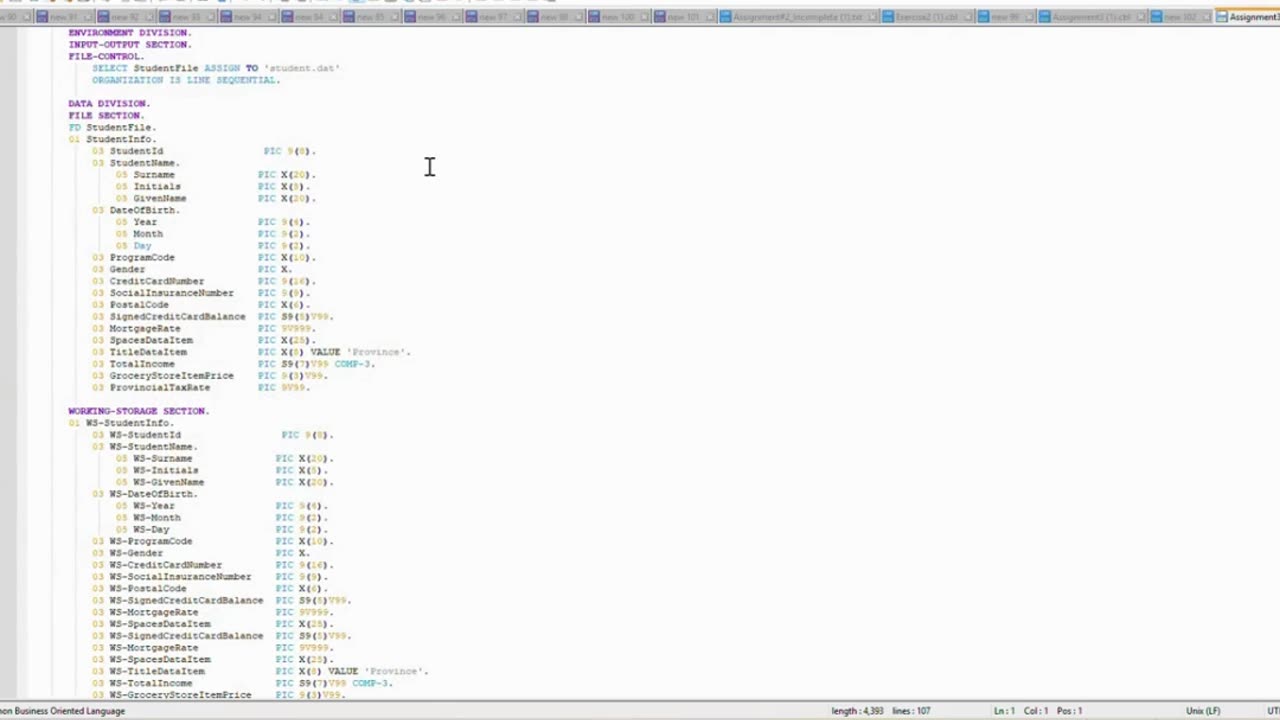Screen dimensions: 1280x720
Task: Open the Exercise2 (1).cbl tab
Action: (927, 17)
